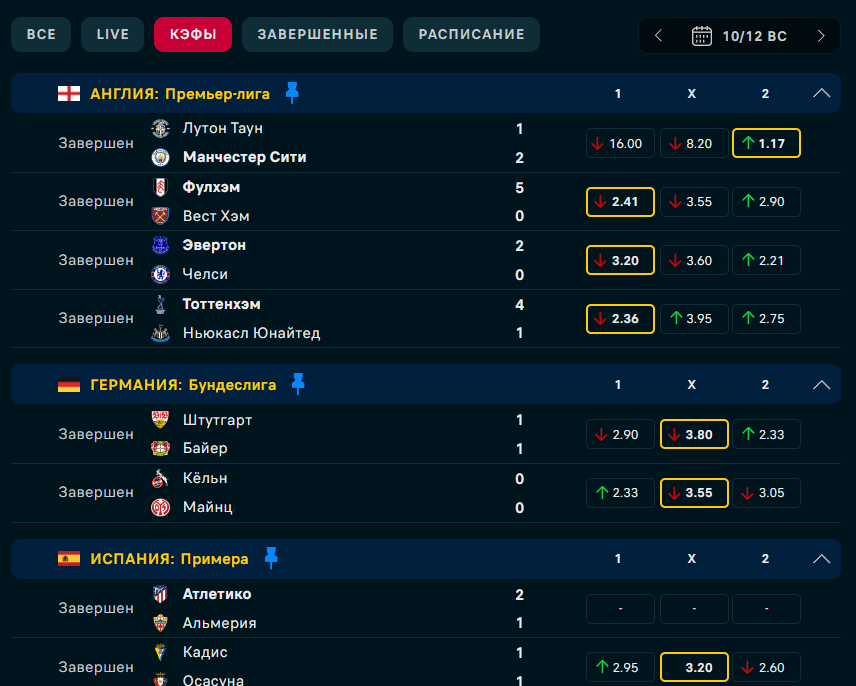
Task: Click the Завершен status for Everton match
Action: [x=96, y=260]
